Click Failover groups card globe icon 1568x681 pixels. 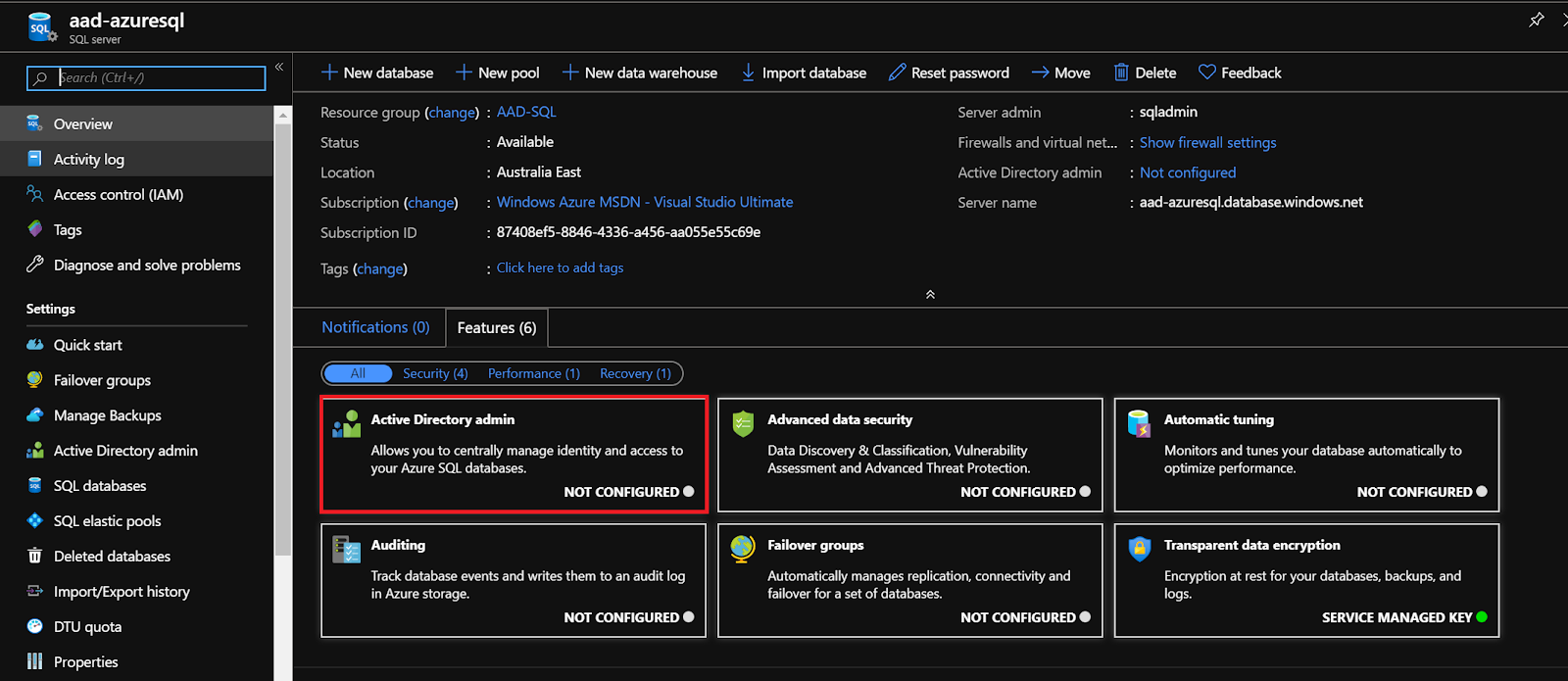(743, 549)
